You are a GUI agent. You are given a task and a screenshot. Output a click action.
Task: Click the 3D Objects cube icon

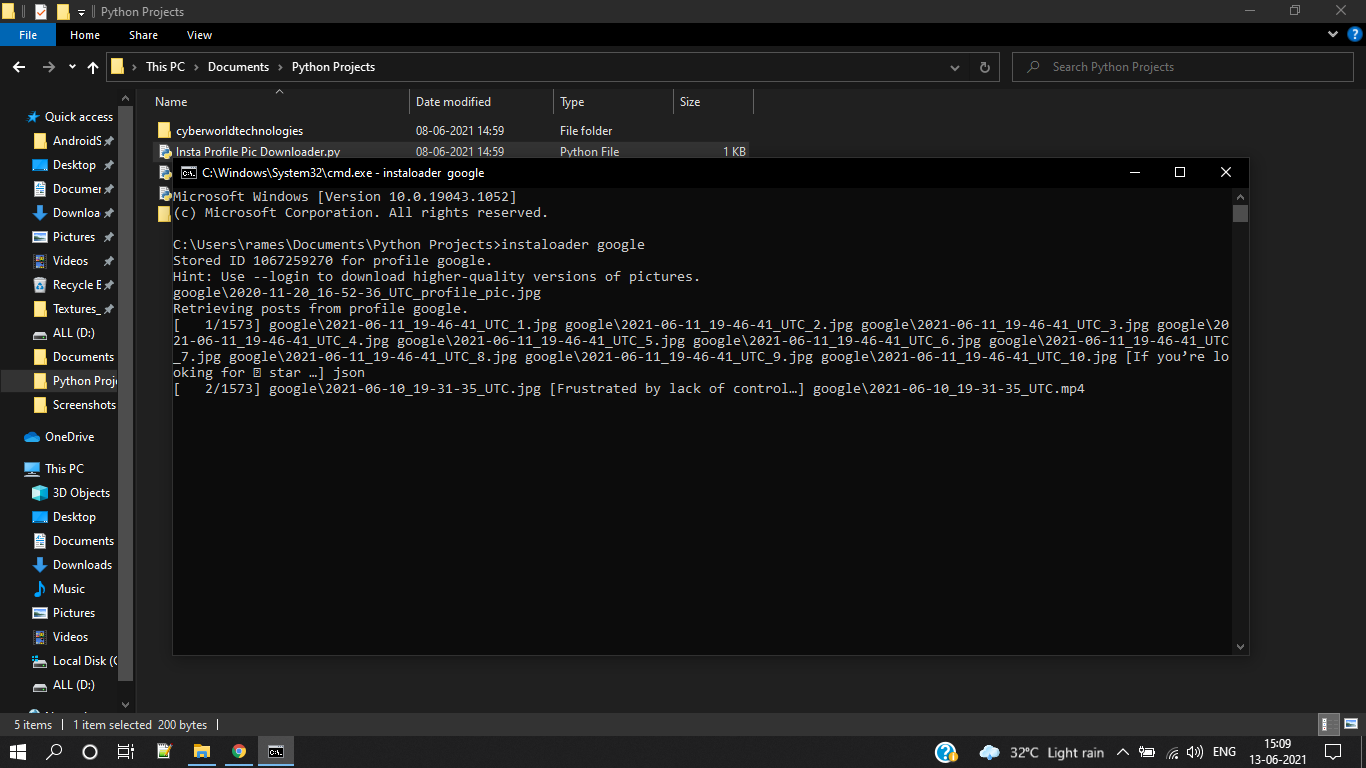tap(40, 493)
